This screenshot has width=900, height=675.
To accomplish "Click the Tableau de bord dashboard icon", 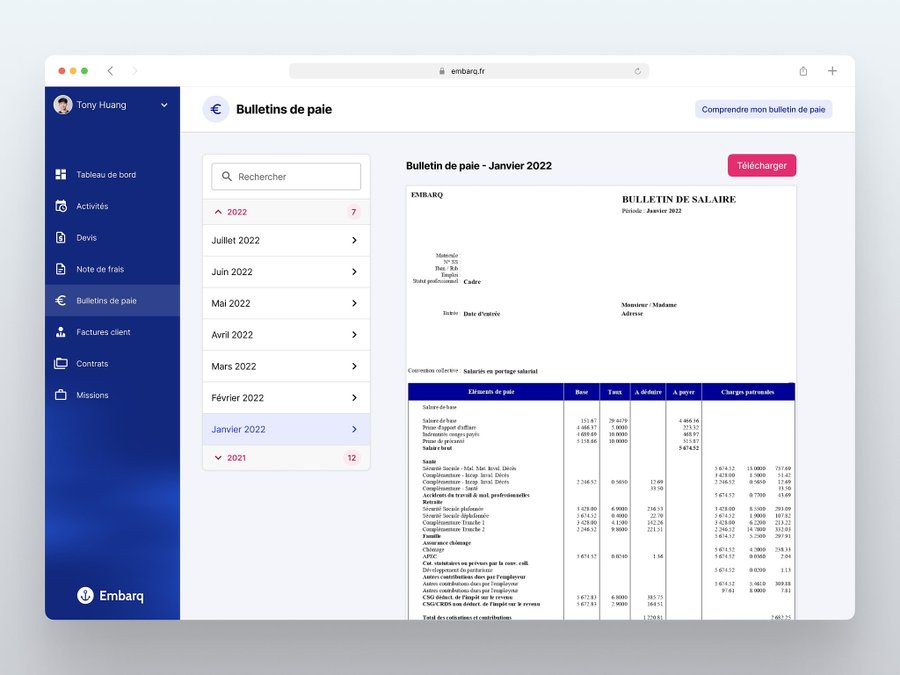I will (61, 175).
